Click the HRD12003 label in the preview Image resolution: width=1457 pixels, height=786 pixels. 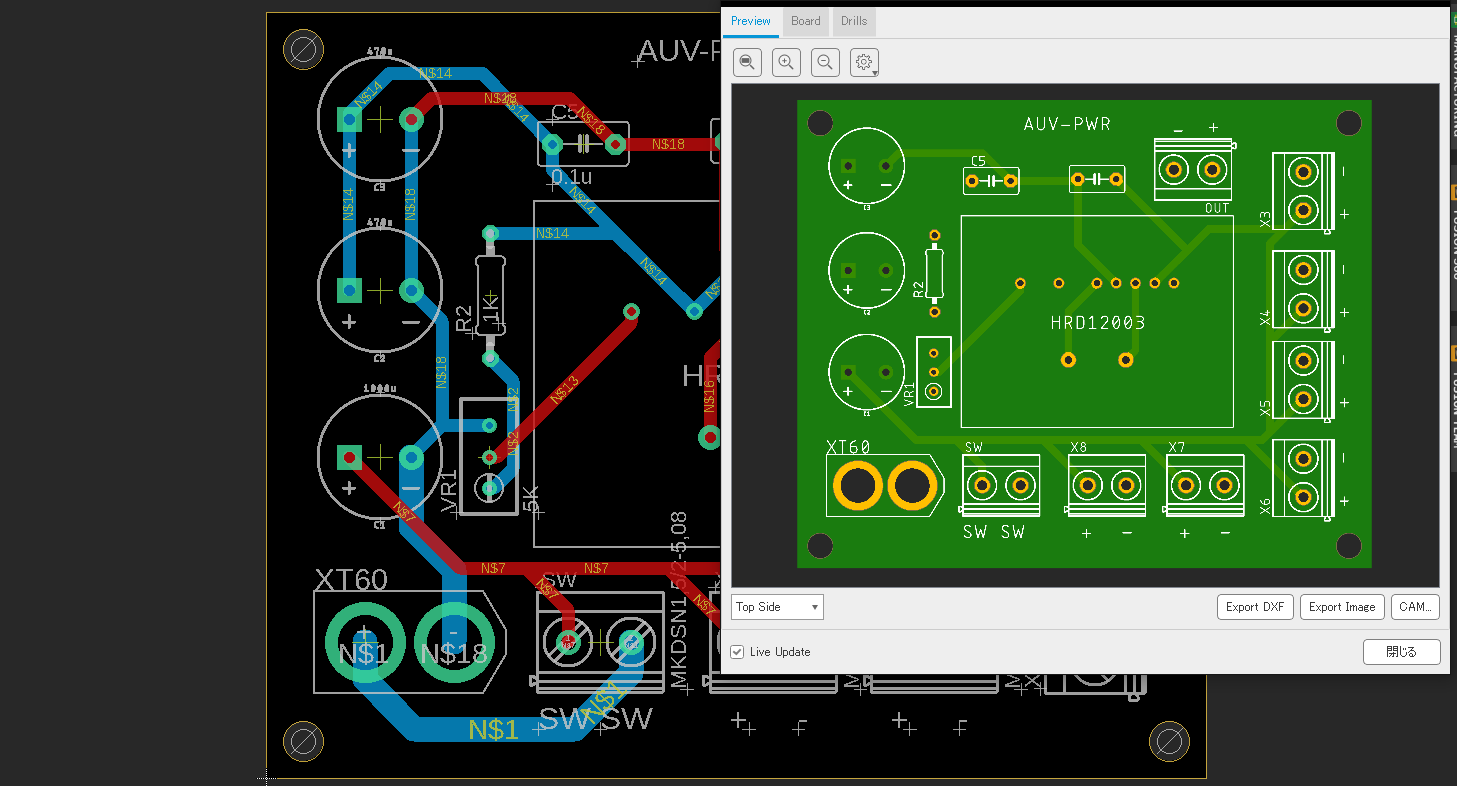tap(1097, 323)
